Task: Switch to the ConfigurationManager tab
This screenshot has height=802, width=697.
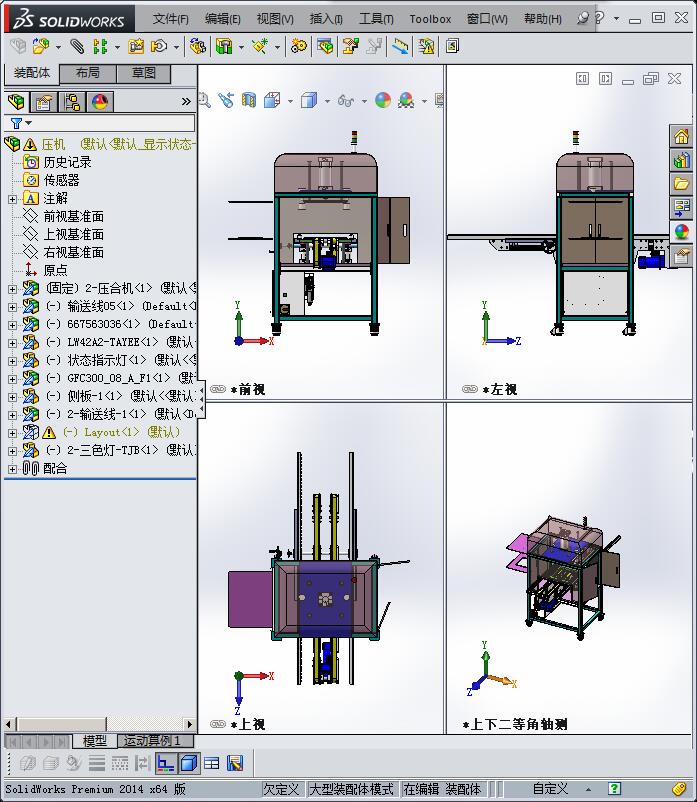Action: coord(72,102)
